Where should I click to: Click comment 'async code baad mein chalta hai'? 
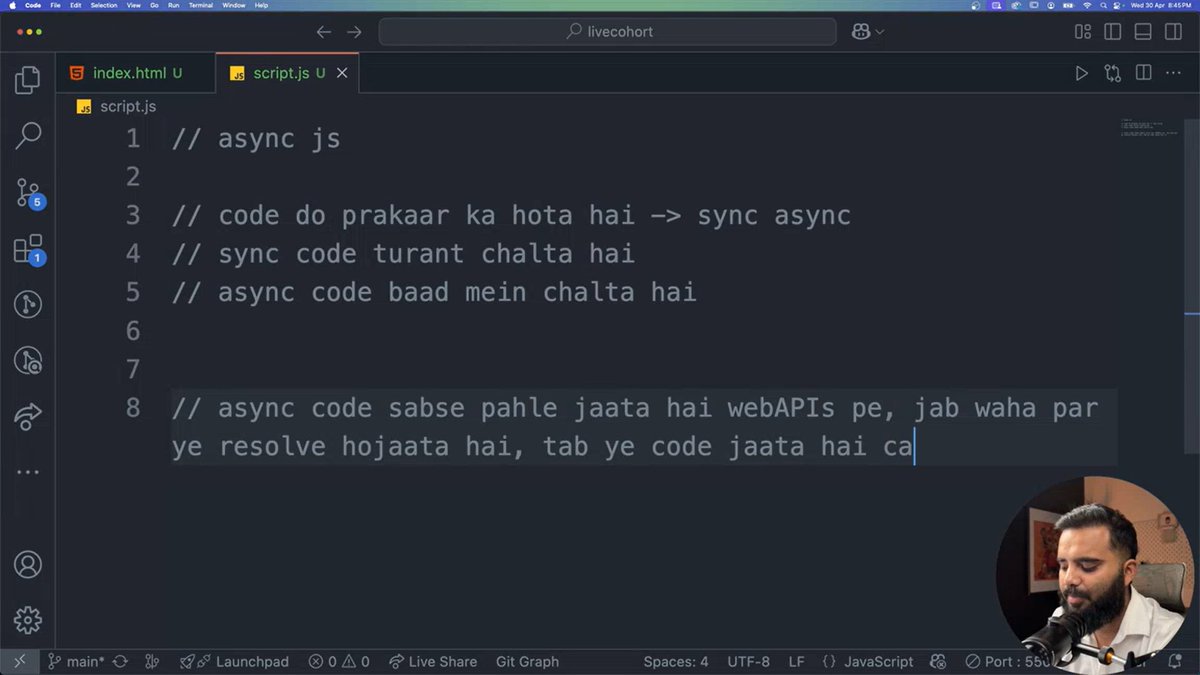(x=434, y=292)
